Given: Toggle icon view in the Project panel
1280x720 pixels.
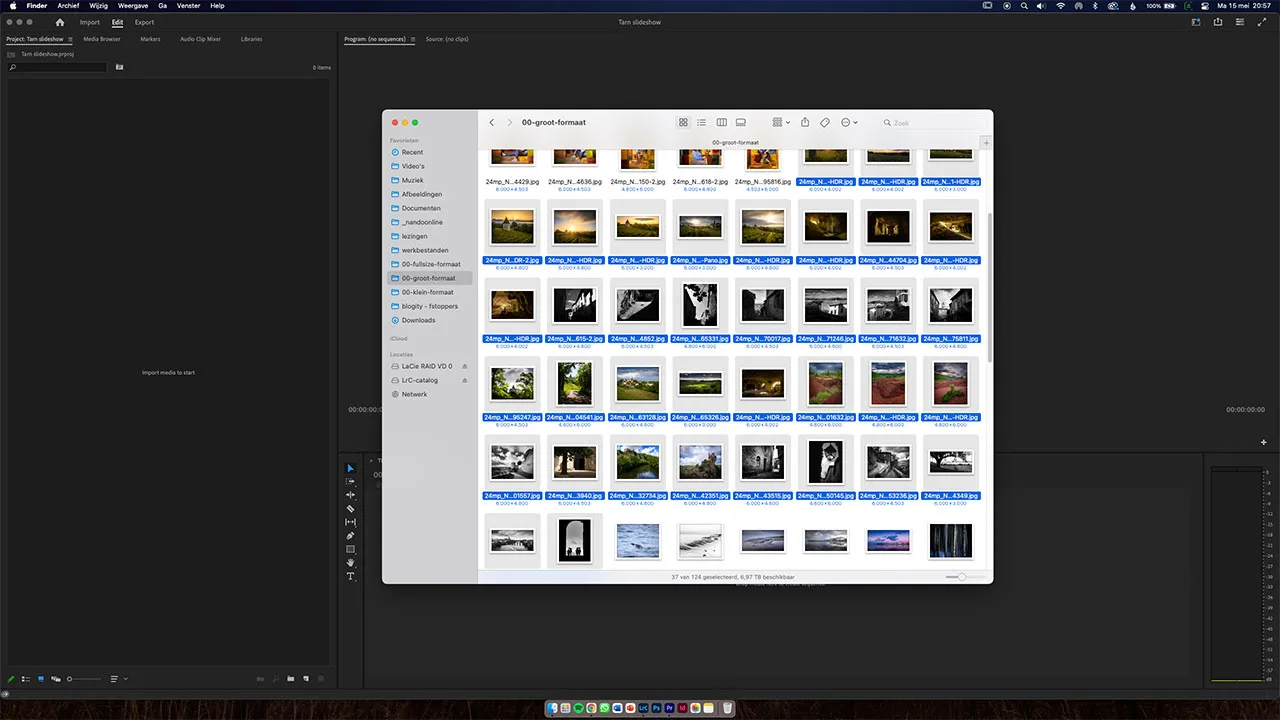Looking at the screenshot, I should coord(40,679).
